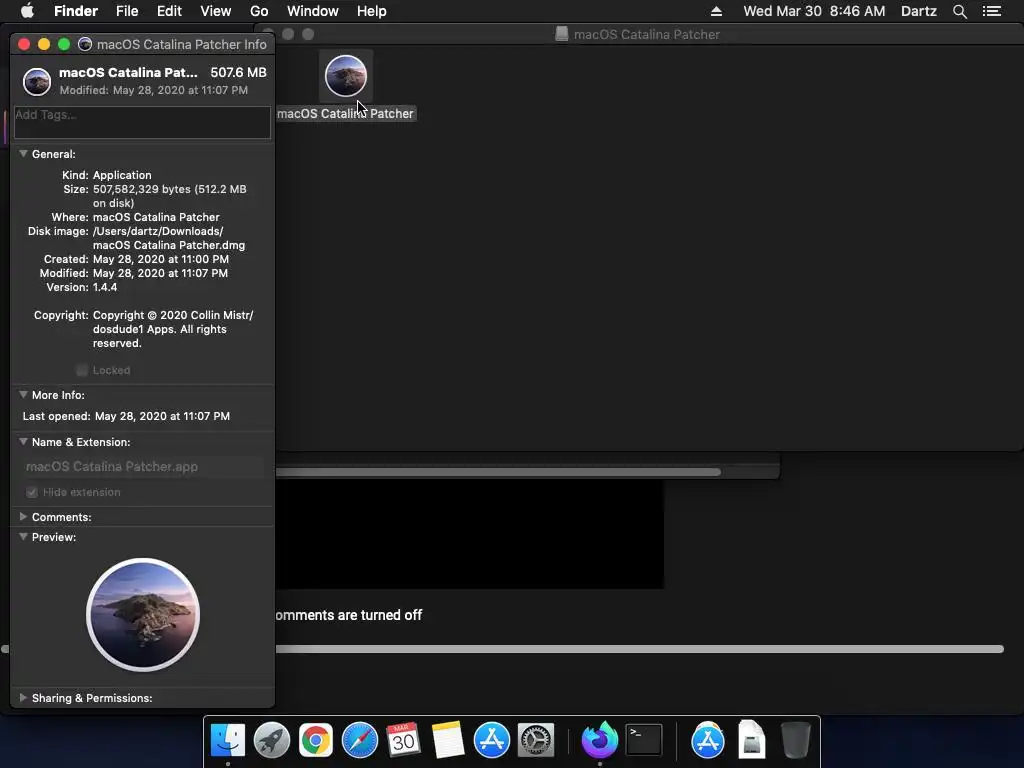
Task: Open the Finder menu
Action: pyautogui.click(x=76, y=11)
